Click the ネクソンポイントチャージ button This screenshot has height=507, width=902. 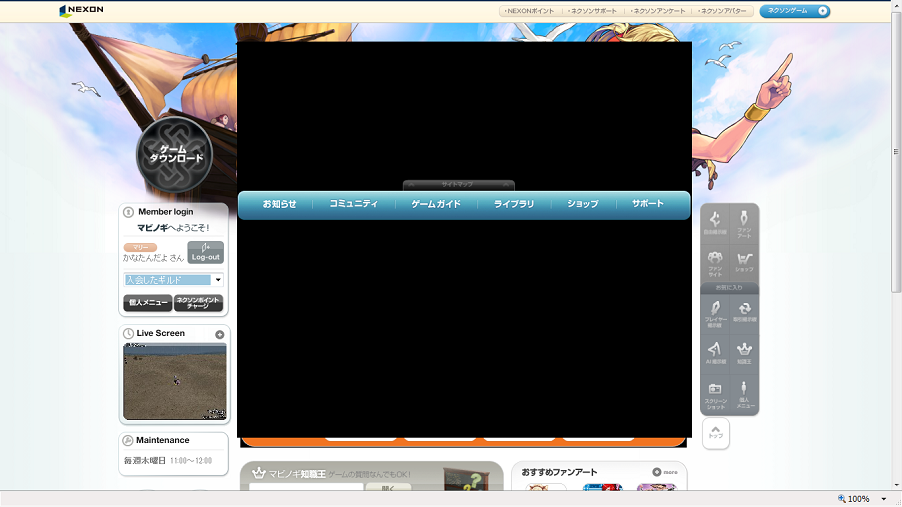pos(198,303)
